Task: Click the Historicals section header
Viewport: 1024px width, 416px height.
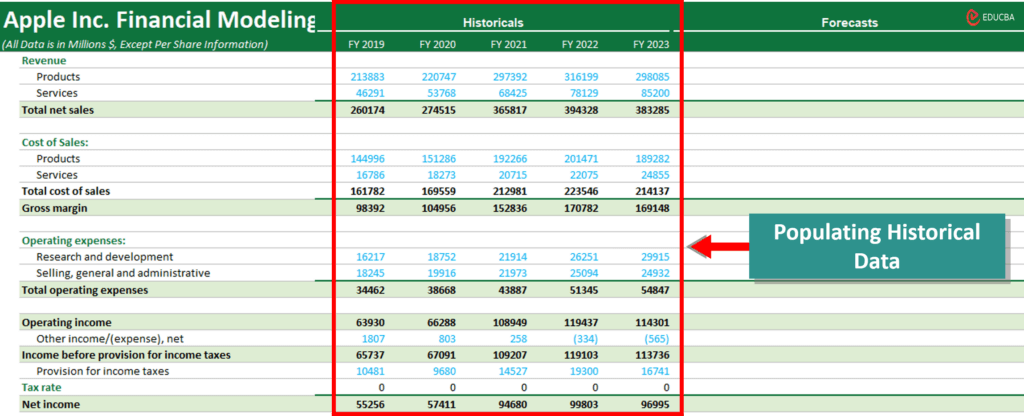Action: click(493, 23)
